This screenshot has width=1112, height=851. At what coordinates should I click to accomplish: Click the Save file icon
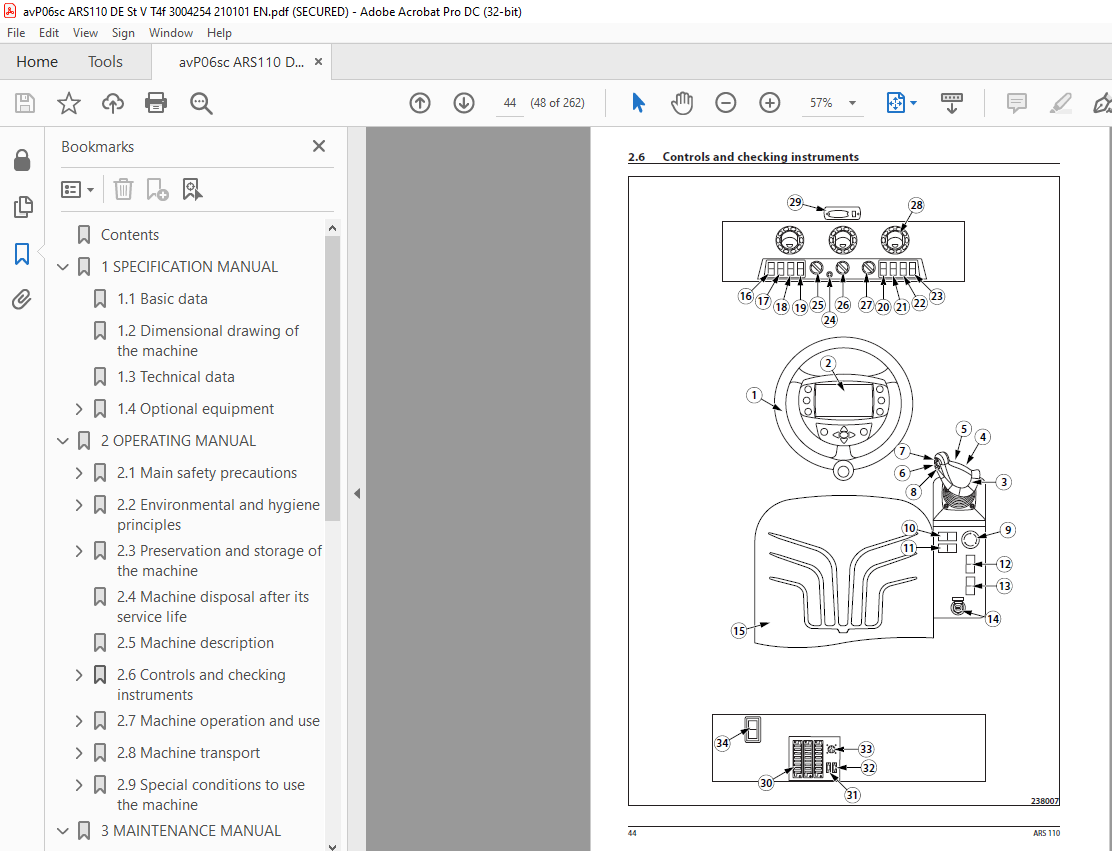coord(25,104)
